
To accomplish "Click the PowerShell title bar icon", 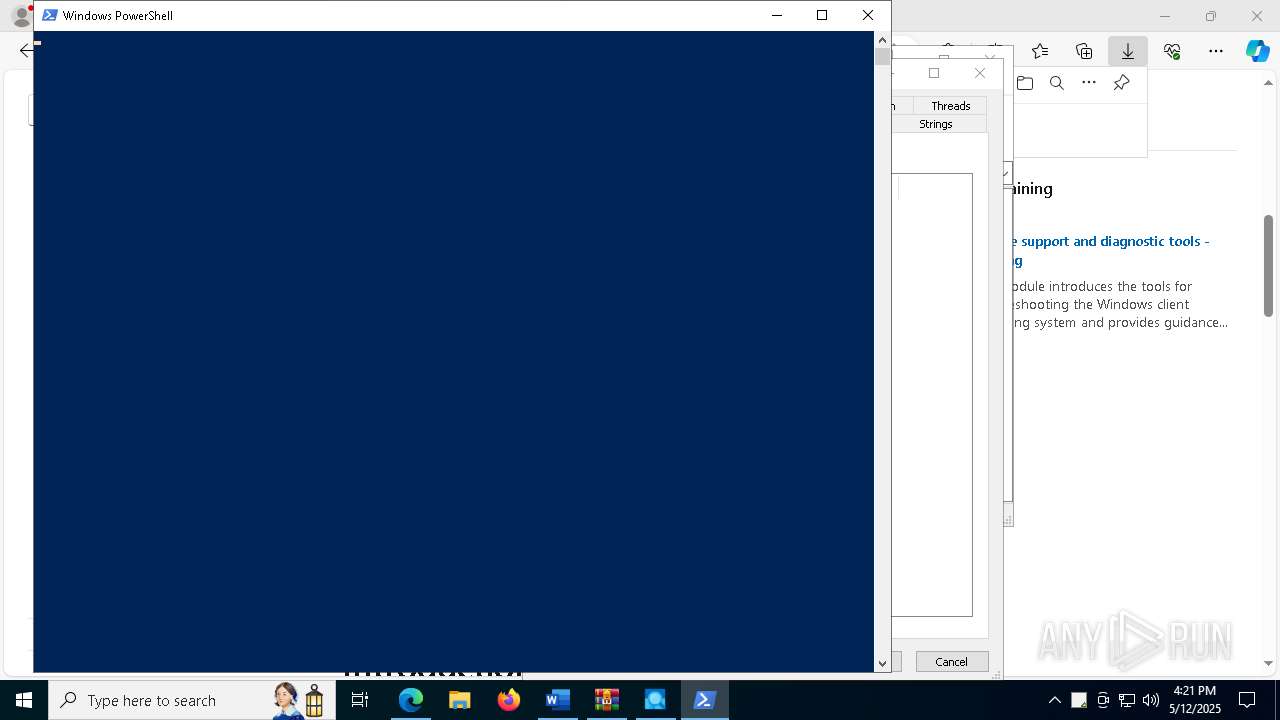I will coord(49,15).
